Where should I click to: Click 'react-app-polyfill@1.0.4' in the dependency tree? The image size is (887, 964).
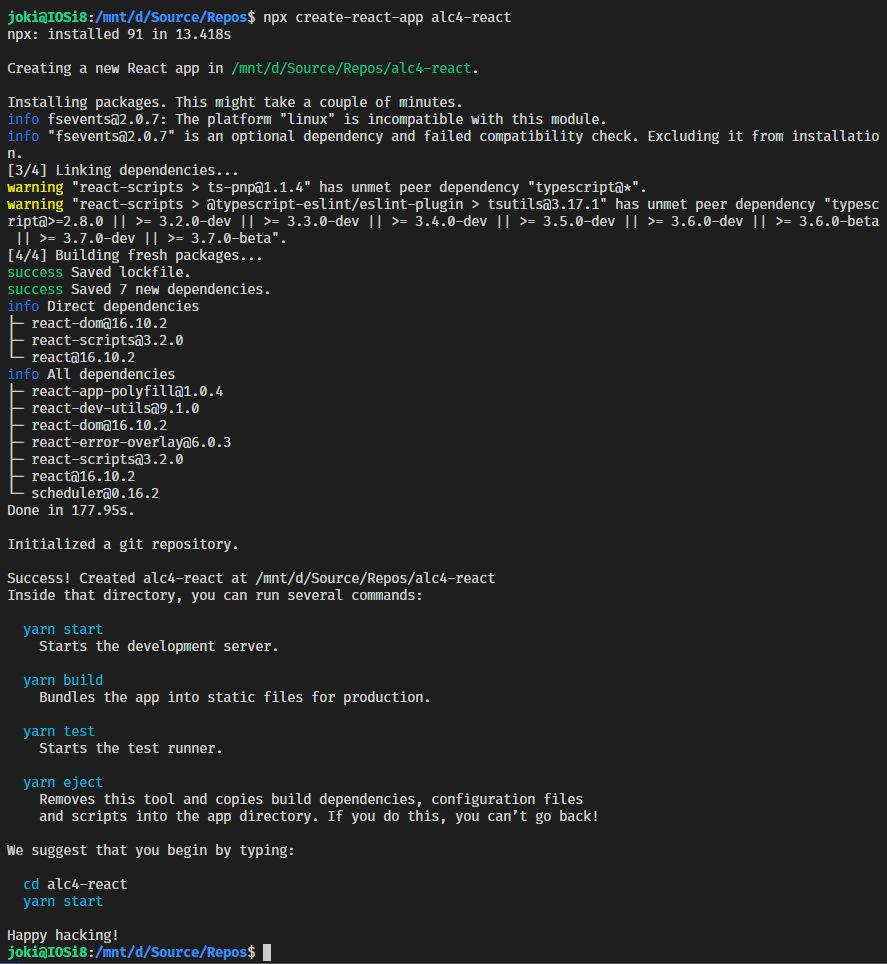tap(127, 392)
